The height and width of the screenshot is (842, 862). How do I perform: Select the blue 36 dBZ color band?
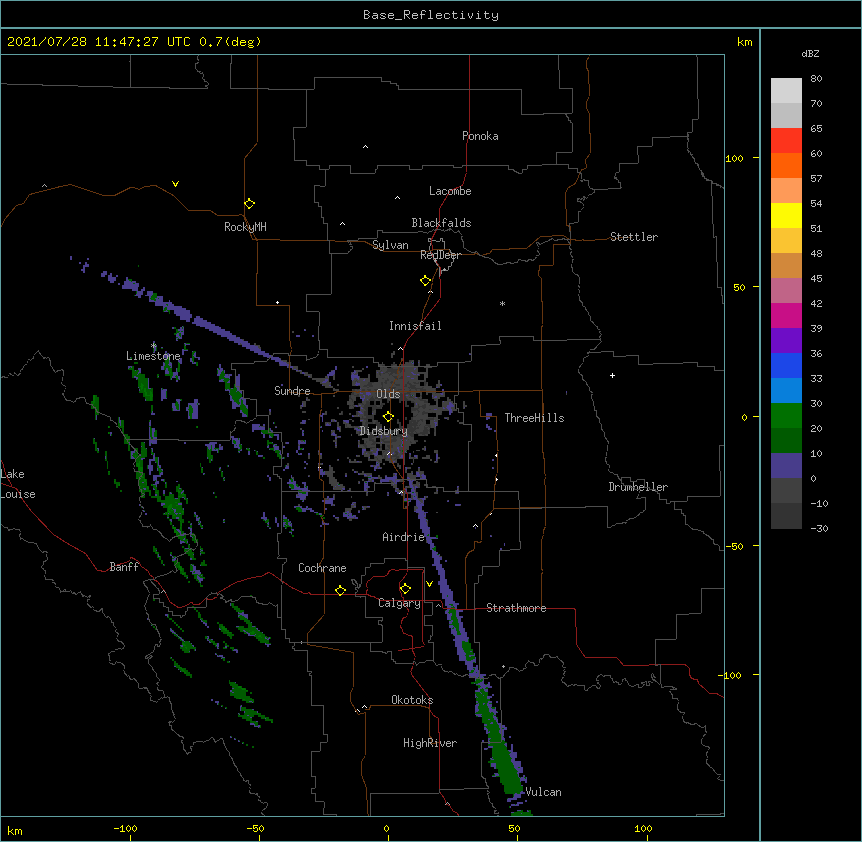click(786, 365)
